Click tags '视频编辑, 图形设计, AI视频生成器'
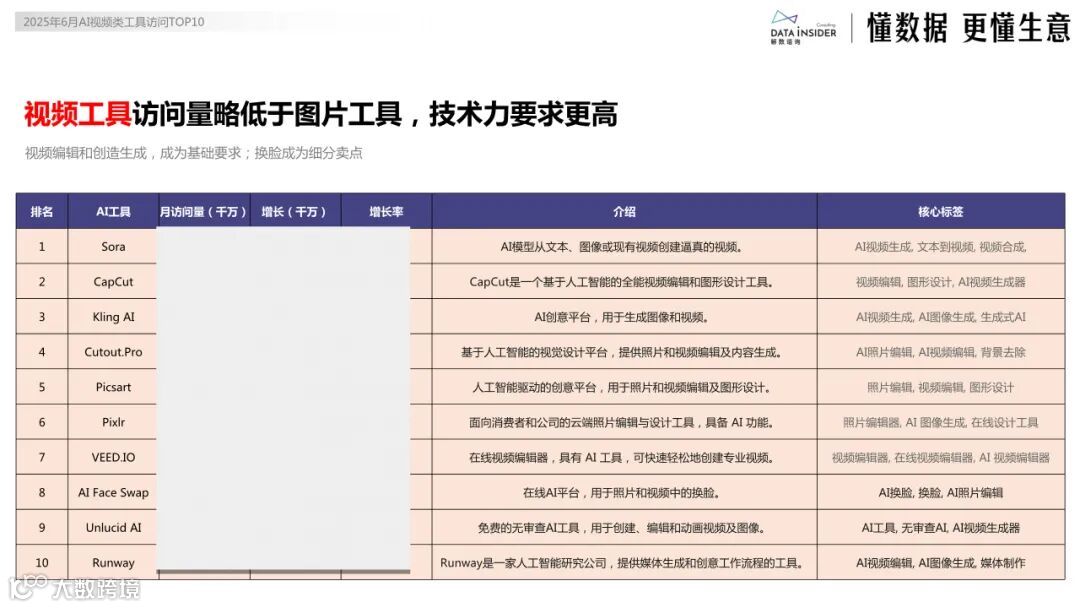 click(941, 282)
